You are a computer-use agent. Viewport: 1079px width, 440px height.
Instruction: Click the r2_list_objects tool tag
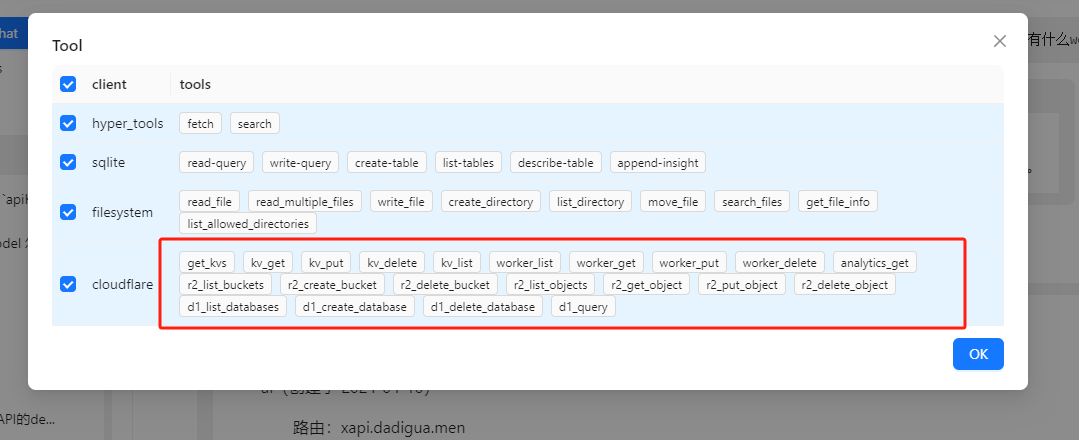click(551, 284)
